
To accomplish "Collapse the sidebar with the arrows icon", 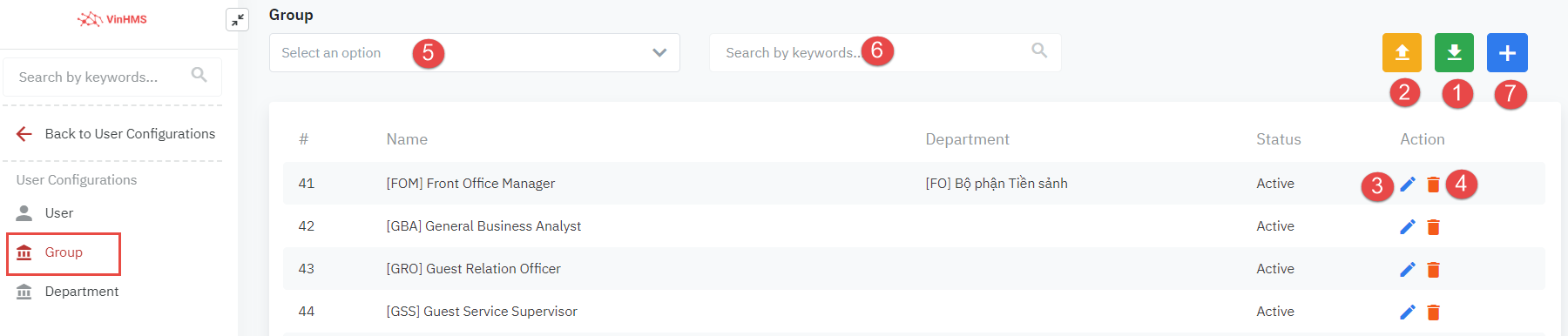I will click(237, 19).
